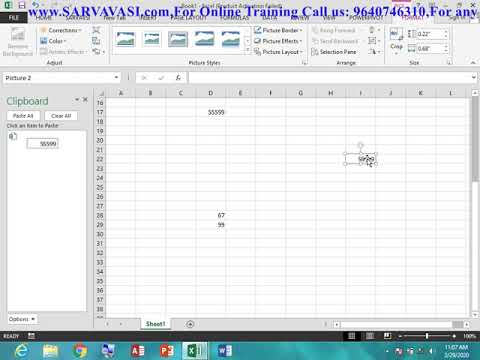Switch to Page Break Preview in status bar
The width and height of the screenshot is (480, 360).
pyautogui.click(x=387, y=336)
